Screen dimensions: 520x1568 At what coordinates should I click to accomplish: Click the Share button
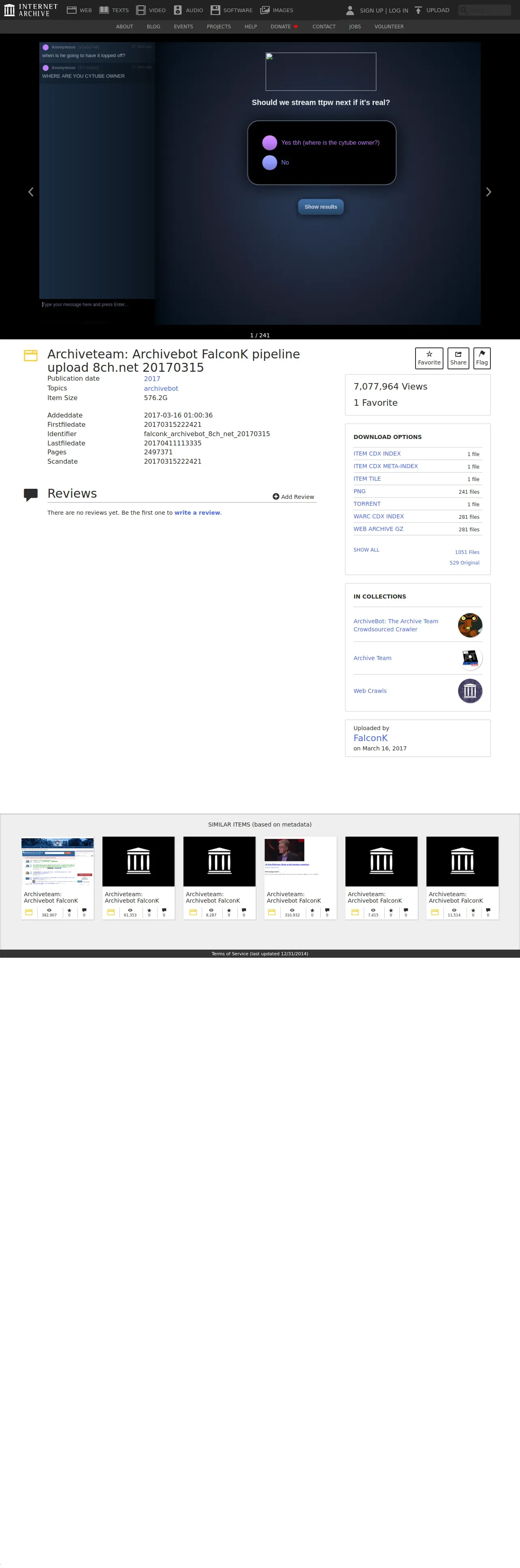pyautogui.click(x=458, y=358)
